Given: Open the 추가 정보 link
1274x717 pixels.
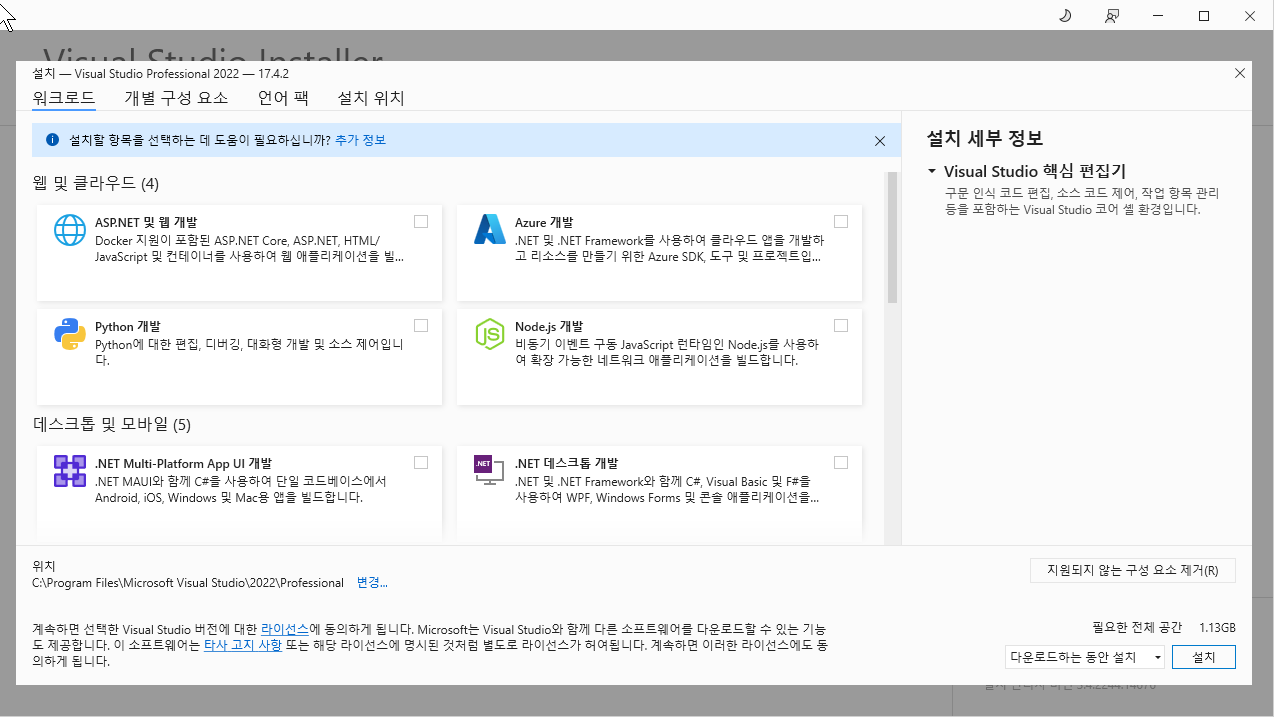Looking at the screenshot, I should coord(360,140).
